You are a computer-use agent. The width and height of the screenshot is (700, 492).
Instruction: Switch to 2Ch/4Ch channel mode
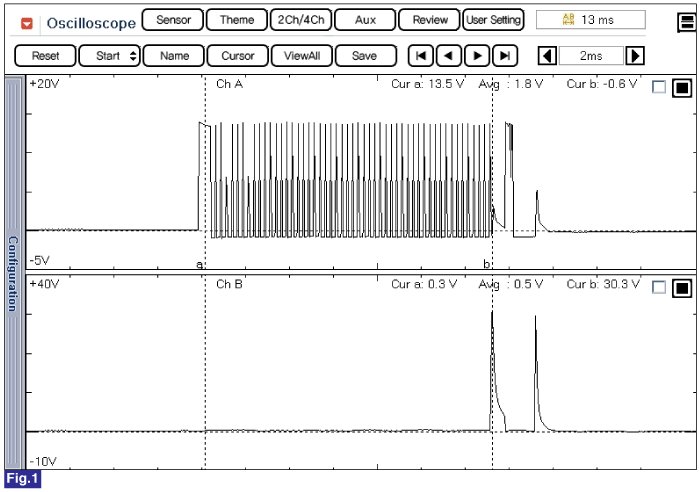pos(300,20)
